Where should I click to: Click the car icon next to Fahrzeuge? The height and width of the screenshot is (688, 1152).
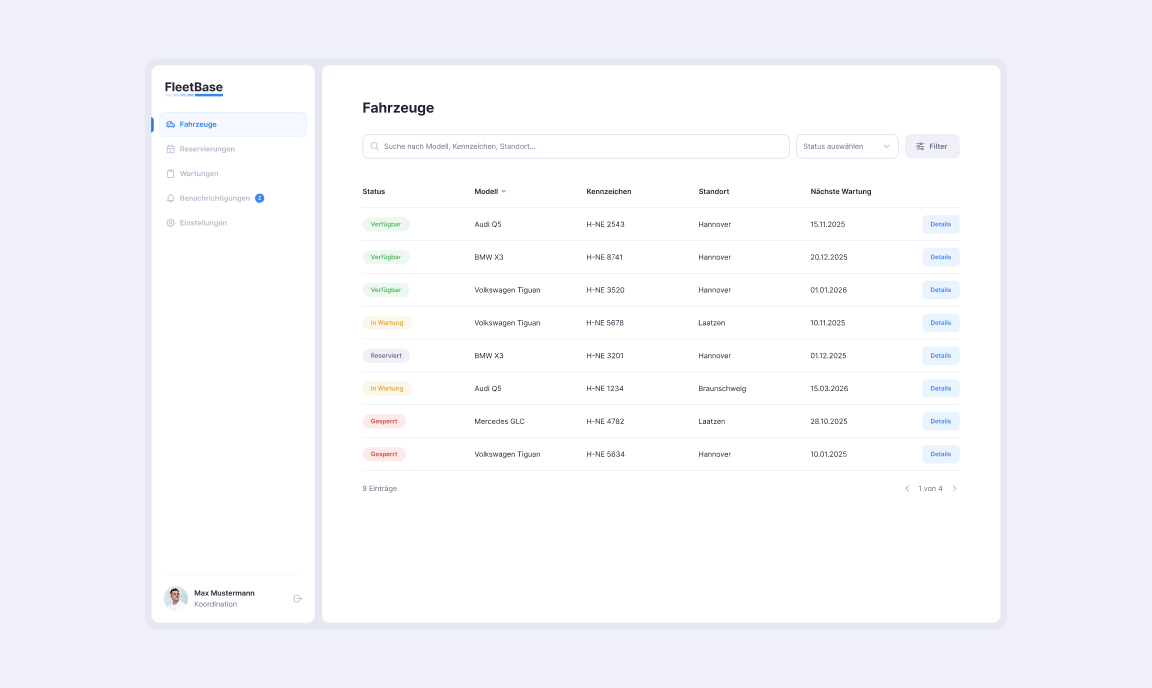171,125
